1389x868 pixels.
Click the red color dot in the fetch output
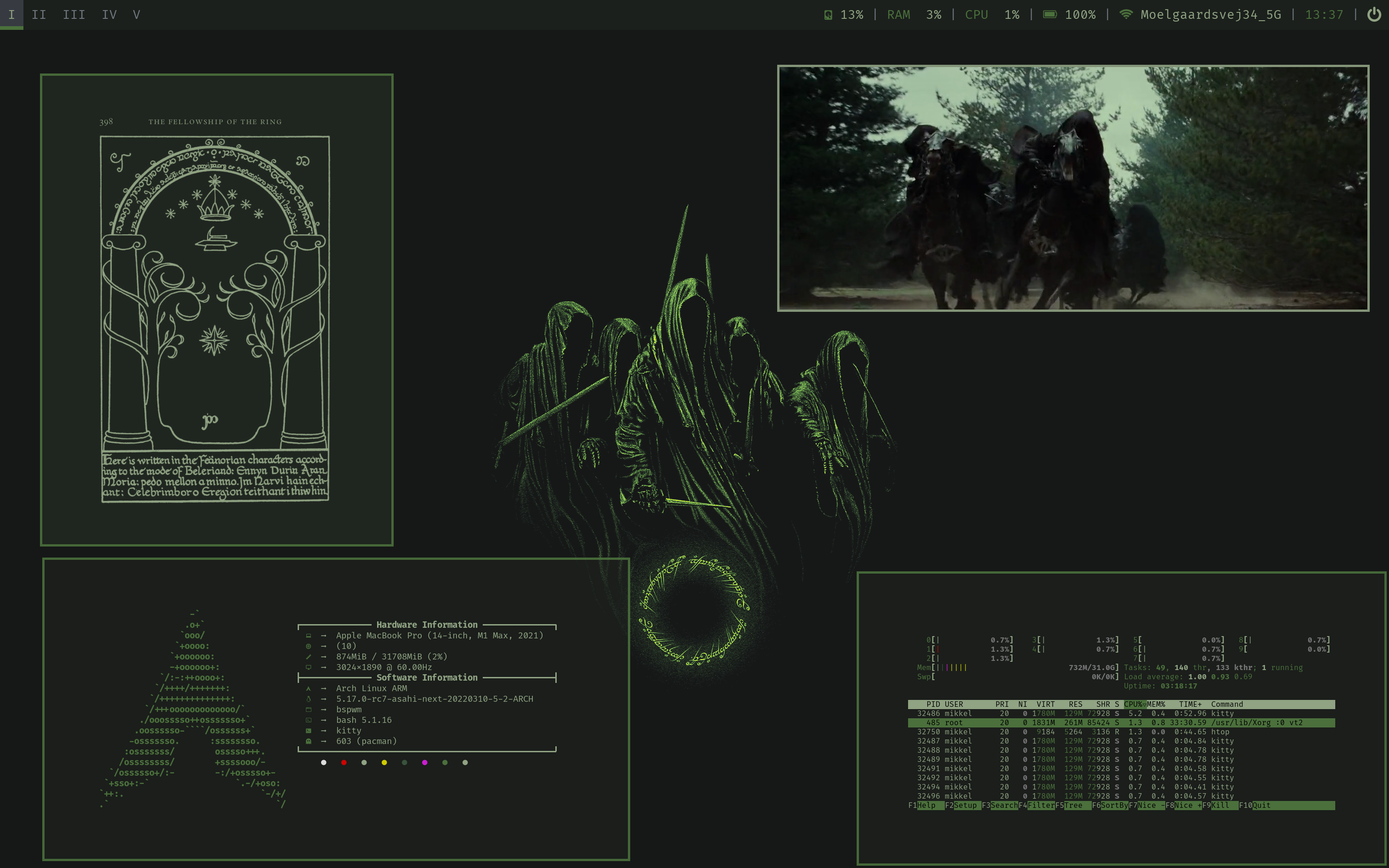click(x=344, y=762)
